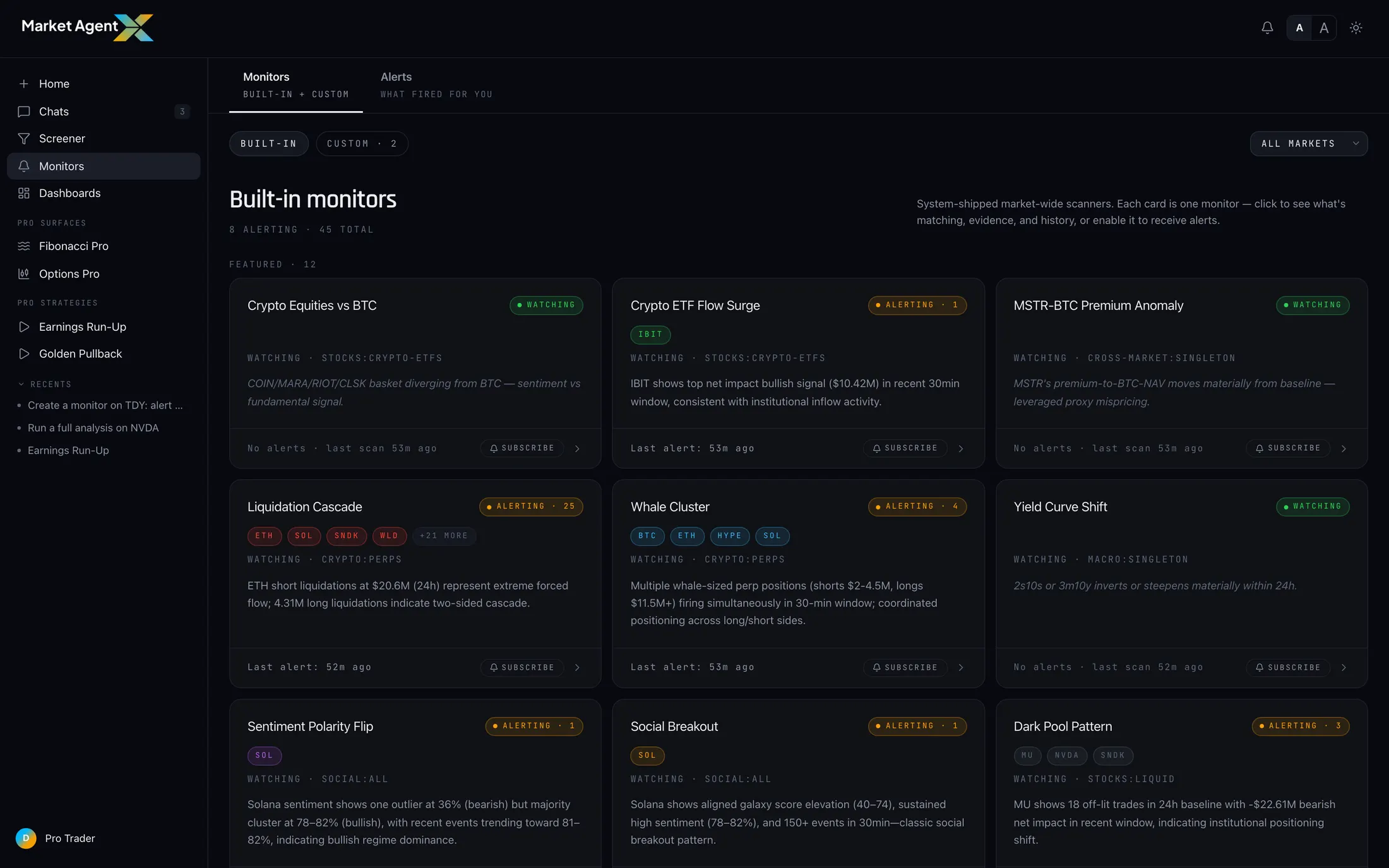Click the Pro Trader avatar
This screenshot has width=1389, height=868.
coord(26,838)
